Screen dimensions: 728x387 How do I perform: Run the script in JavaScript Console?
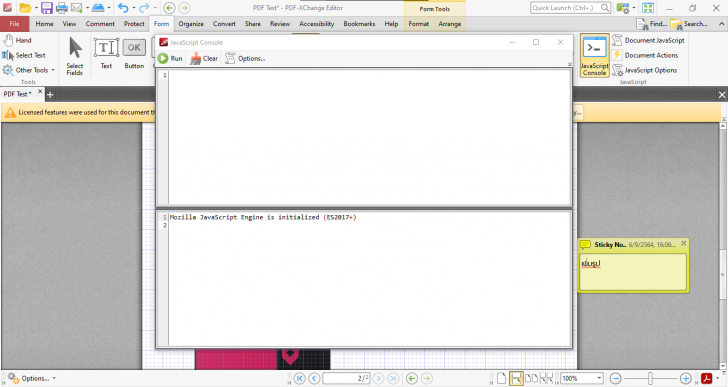coord(170,58)
